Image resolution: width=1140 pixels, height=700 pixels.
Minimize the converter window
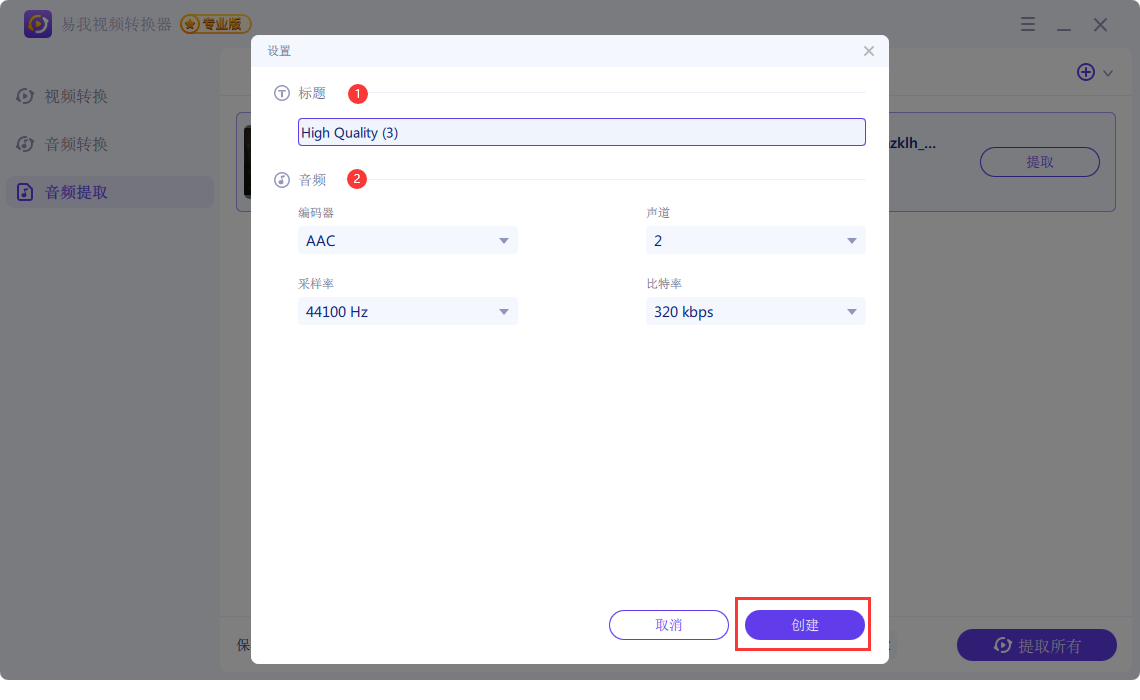(1064, 25)
